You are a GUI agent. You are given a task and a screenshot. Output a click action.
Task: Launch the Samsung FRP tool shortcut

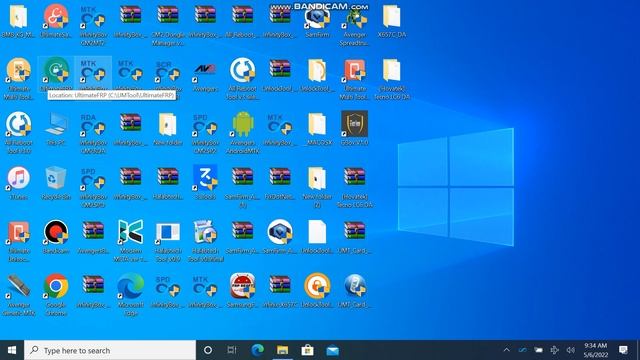pos(242,291)
